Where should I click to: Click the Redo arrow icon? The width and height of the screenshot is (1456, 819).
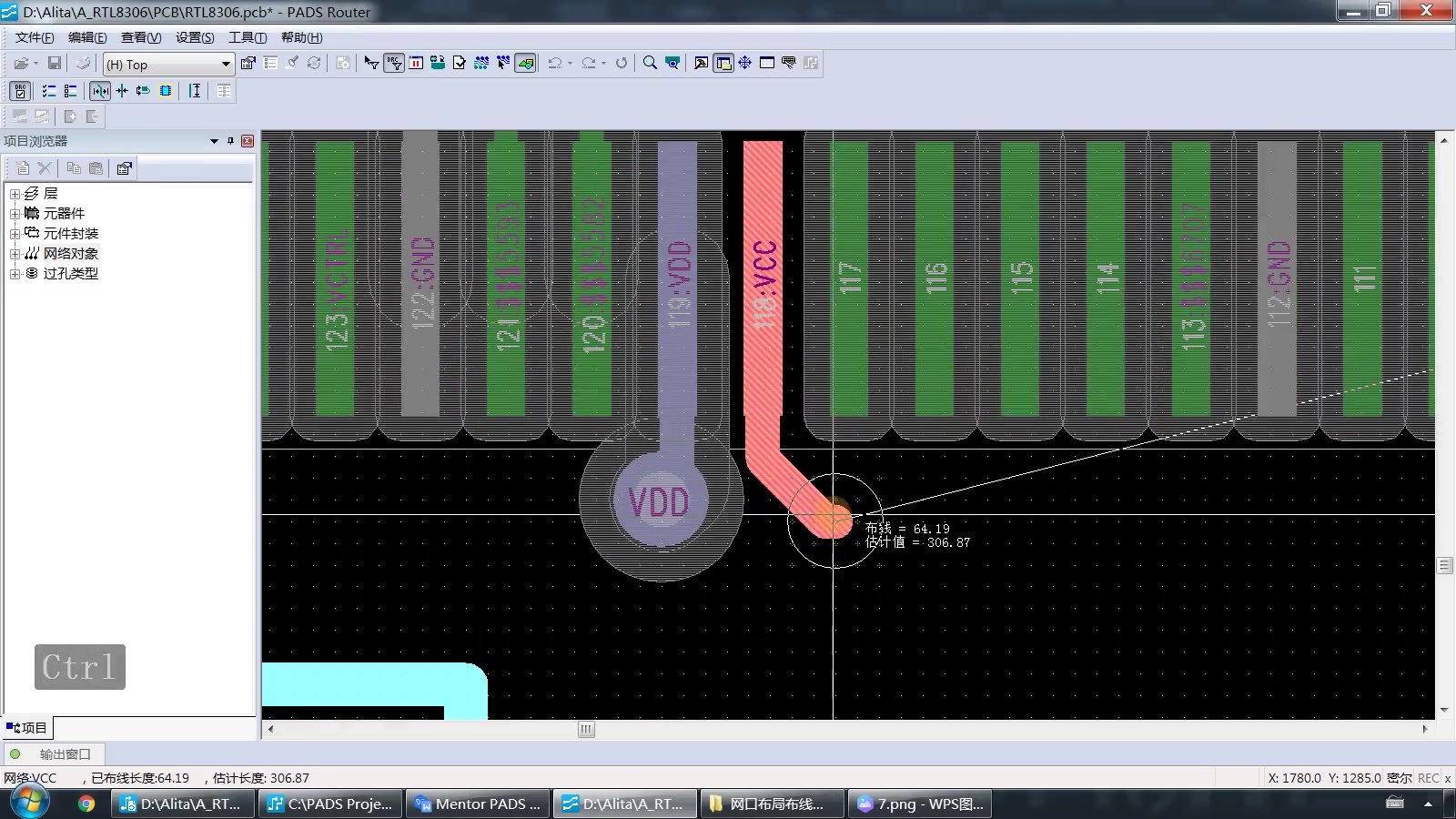[x=589, y=63]
